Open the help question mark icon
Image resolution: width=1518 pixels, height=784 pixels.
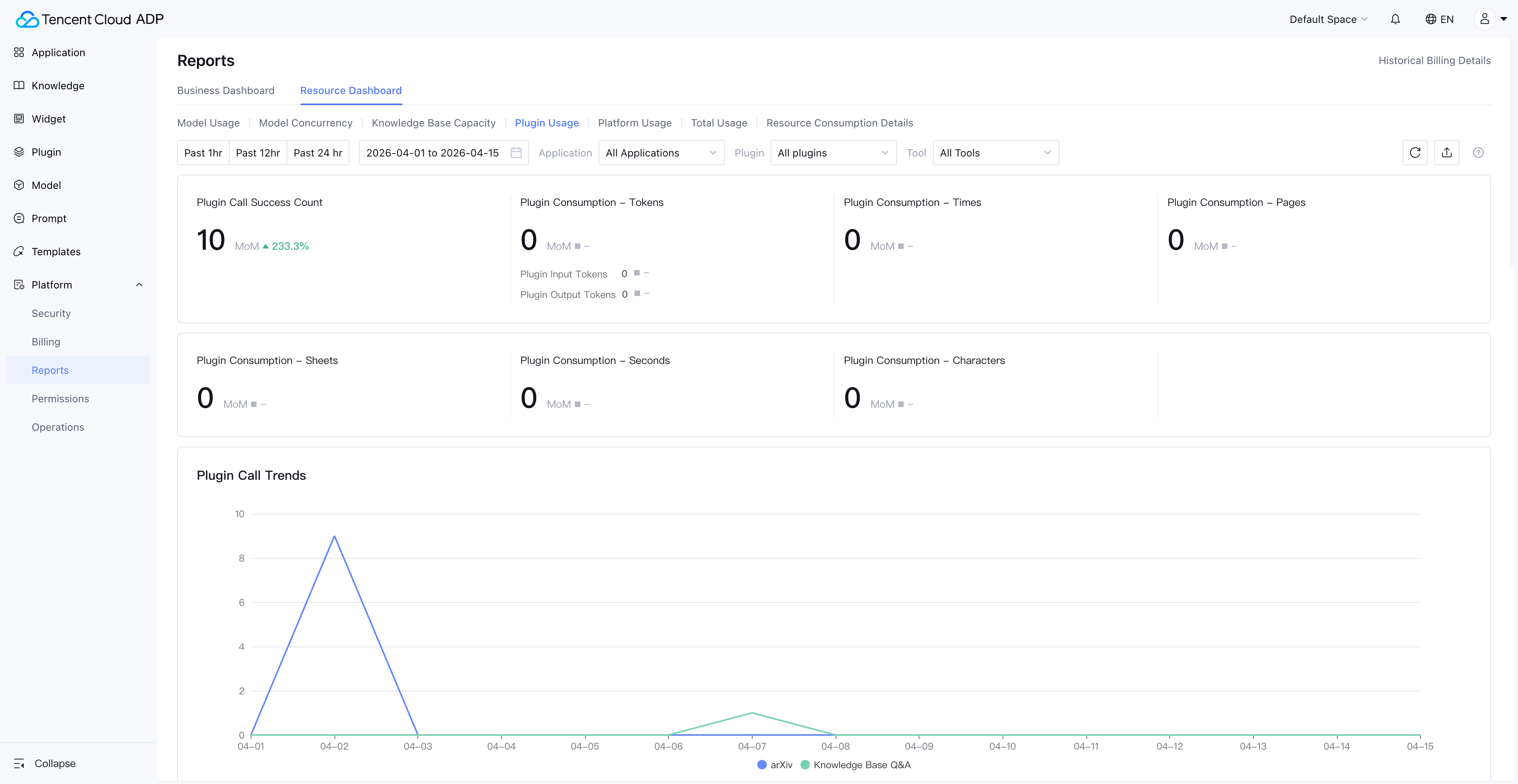click(x=1478, y=153)
